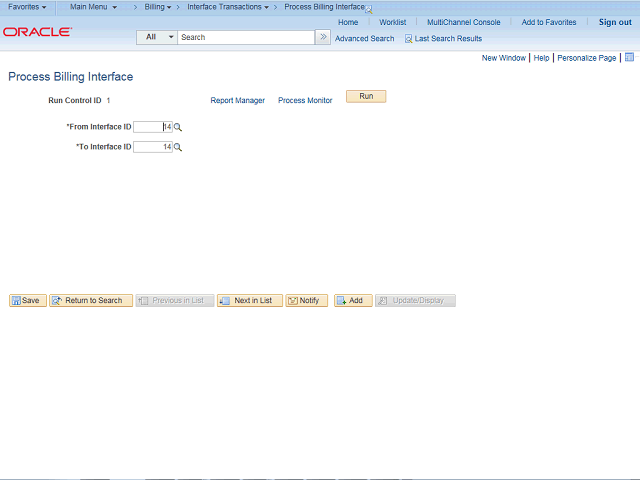
Task: Open Advanced Search
Action: tap(364, 39)
